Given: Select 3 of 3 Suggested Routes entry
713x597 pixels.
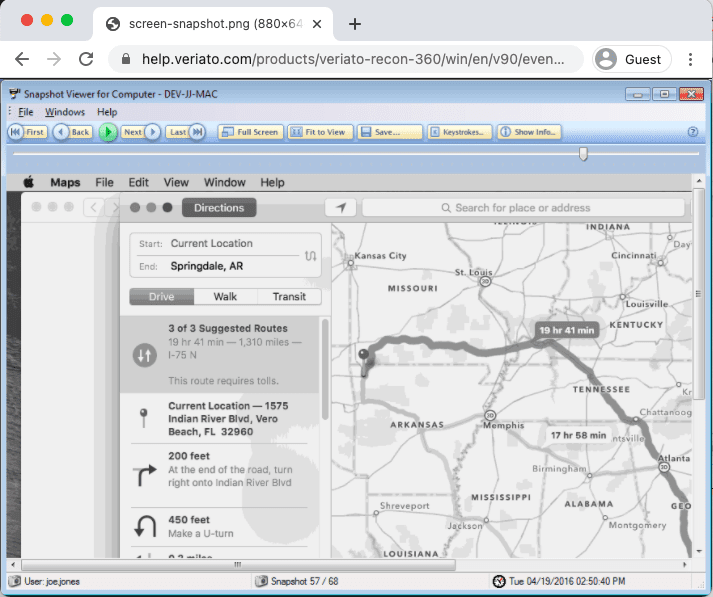Looking at the screenshot, I should click(x=220, y=354).
